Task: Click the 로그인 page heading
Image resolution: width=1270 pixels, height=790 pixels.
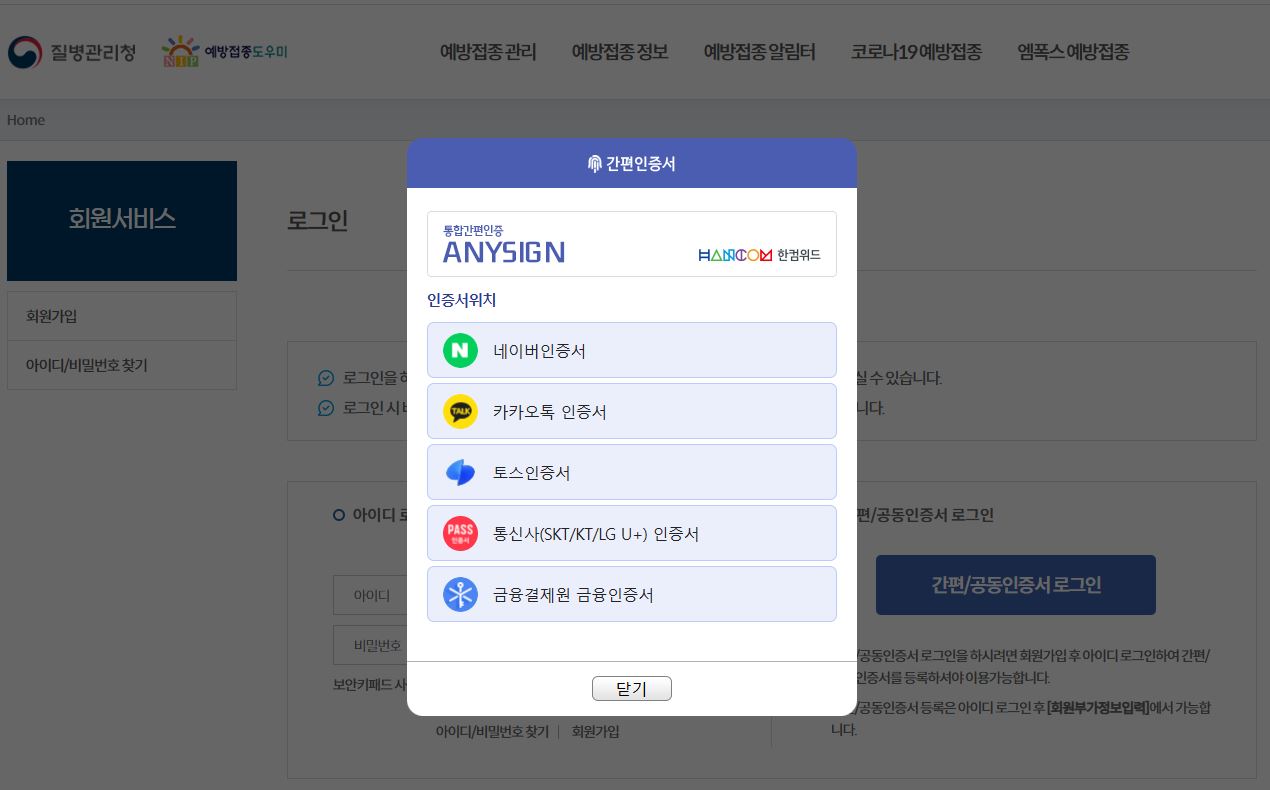Action: point(317,221)
